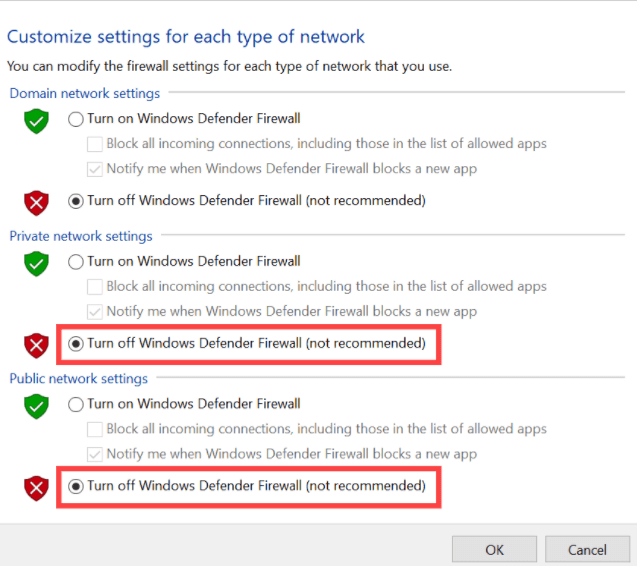Click red shield icon under Domain network settings

37,203
